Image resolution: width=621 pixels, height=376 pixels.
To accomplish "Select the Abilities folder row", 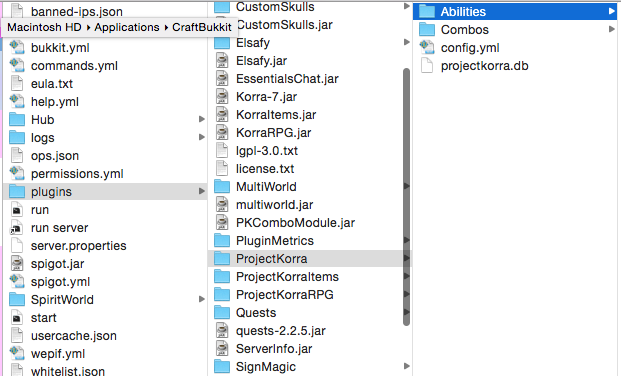I will (x=515, y=11).
